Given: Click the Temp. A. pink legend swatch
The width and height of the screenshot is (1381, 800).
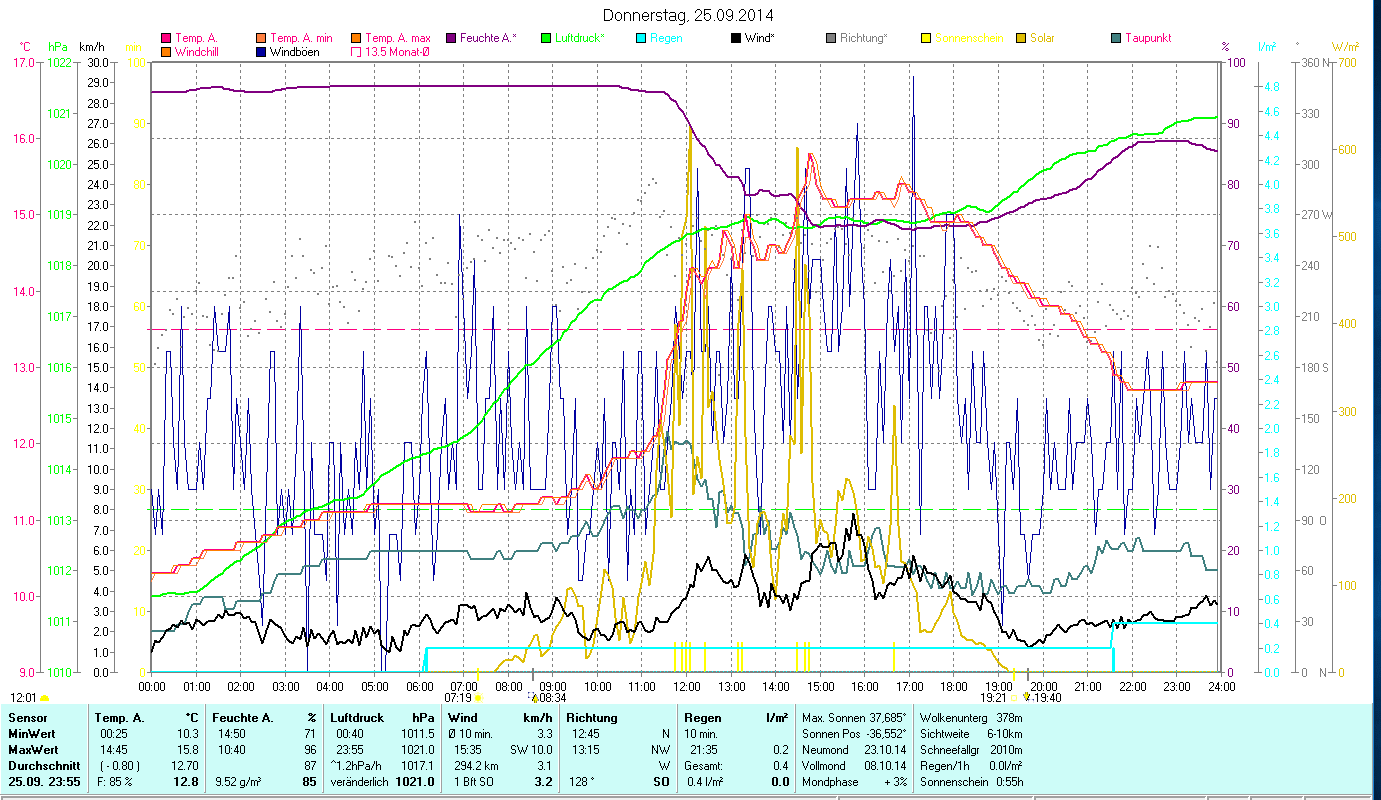Looking at the screenshot, I should [x=166, y=38].
